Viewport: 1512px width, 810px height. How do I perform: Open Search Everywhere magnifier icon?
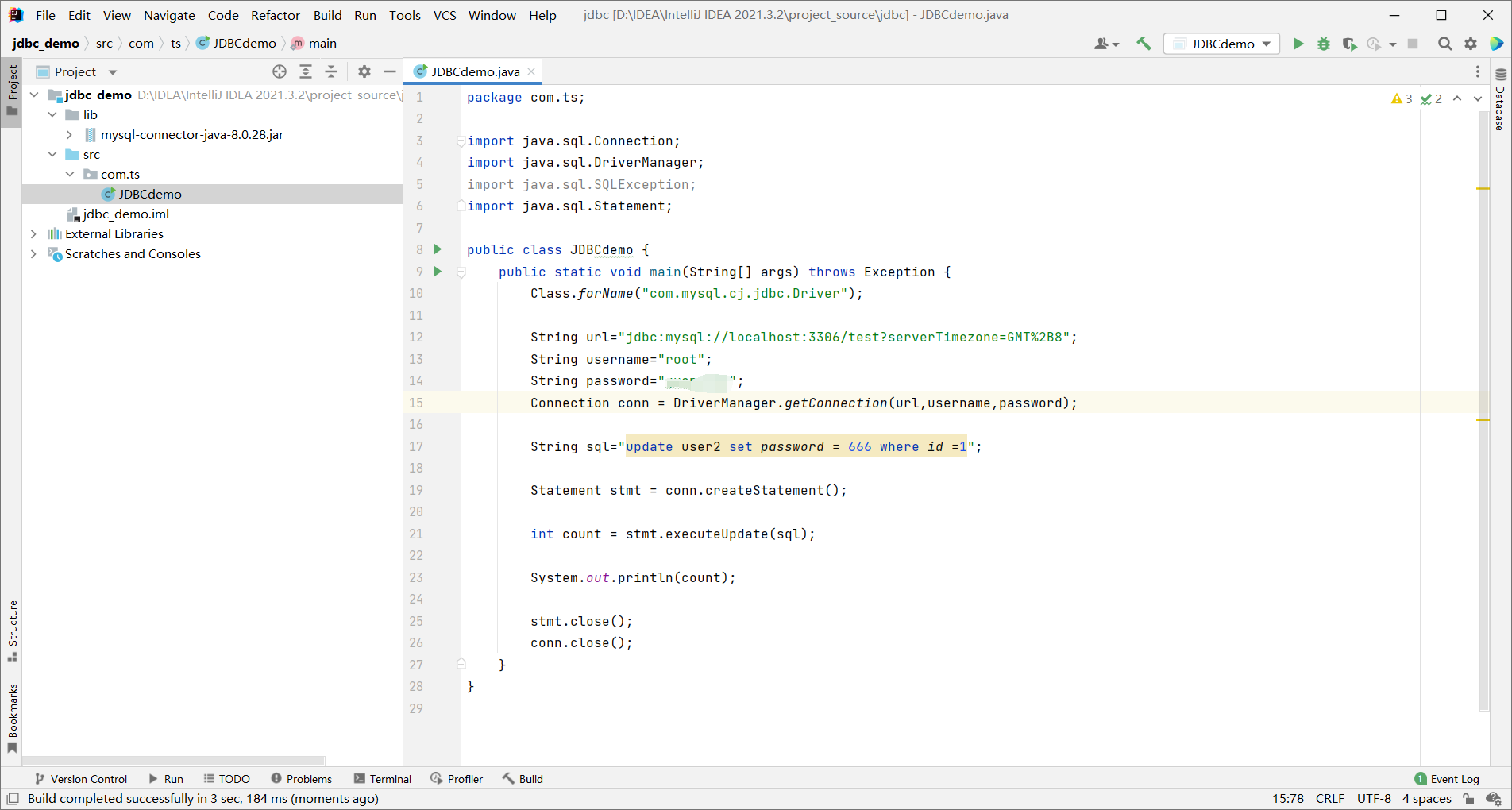tap(1445, 44)
